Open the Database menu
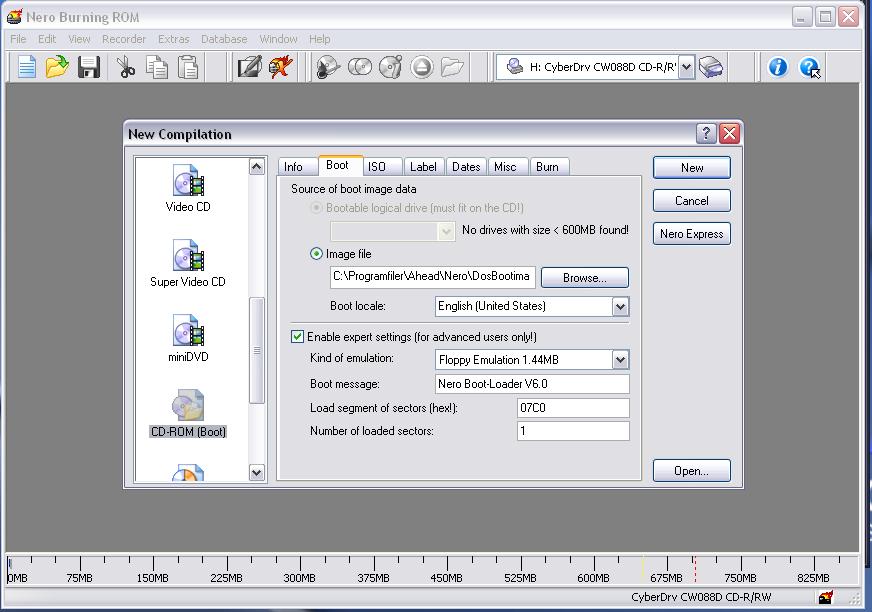The image size is (872, 612). click(x=224, y=39)
